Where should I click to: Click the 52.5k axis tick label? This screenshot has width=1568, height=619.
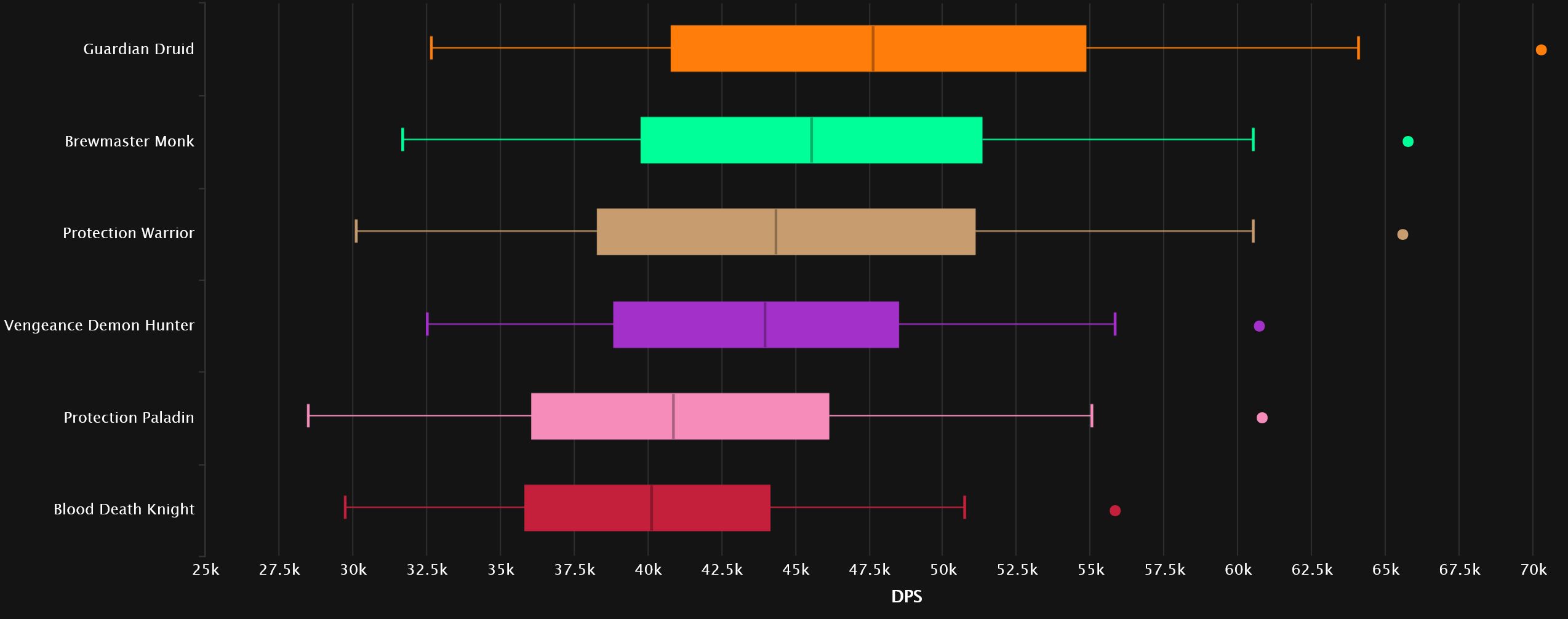tap(1017, 570)
